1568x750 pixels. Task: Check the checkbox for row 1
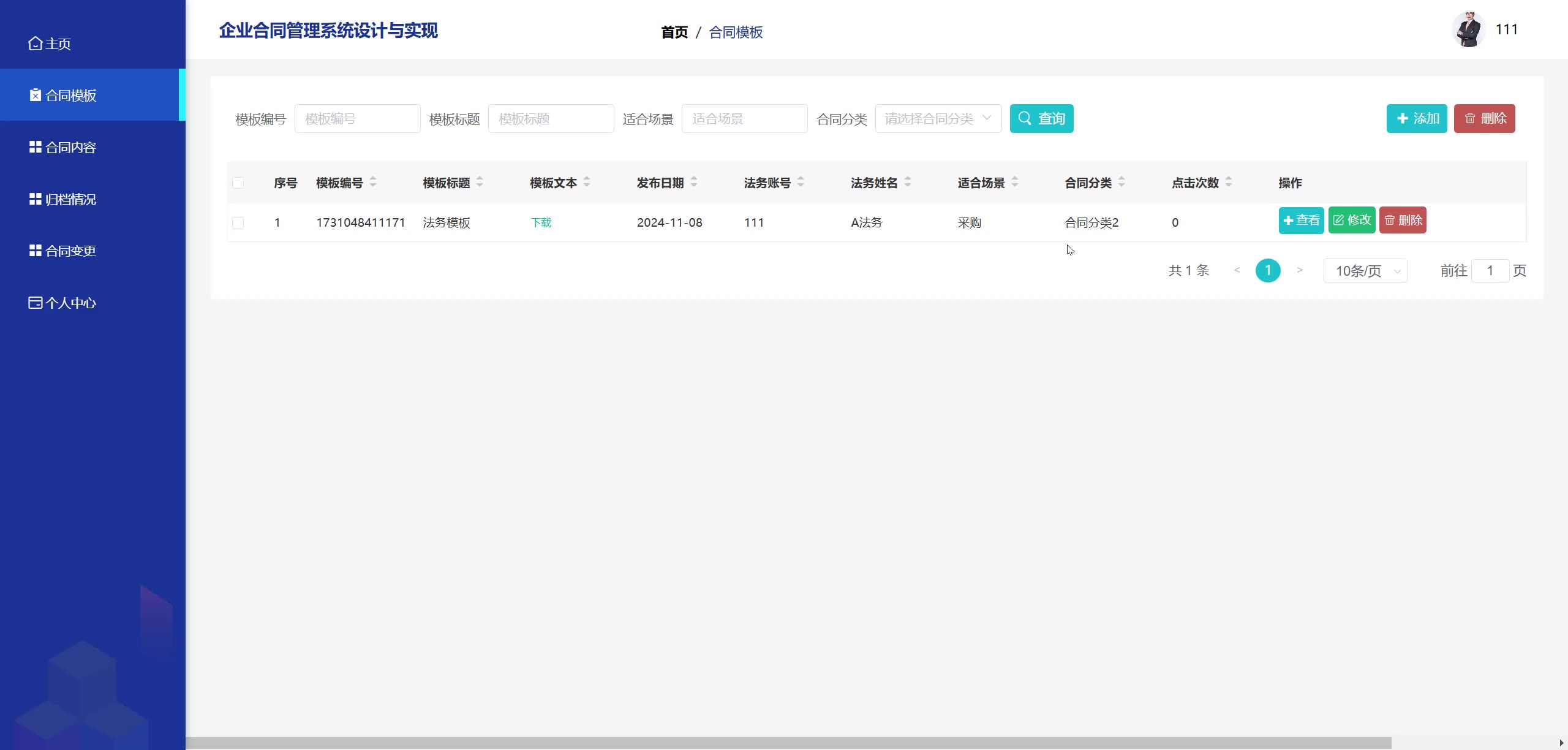pos(238,222)
